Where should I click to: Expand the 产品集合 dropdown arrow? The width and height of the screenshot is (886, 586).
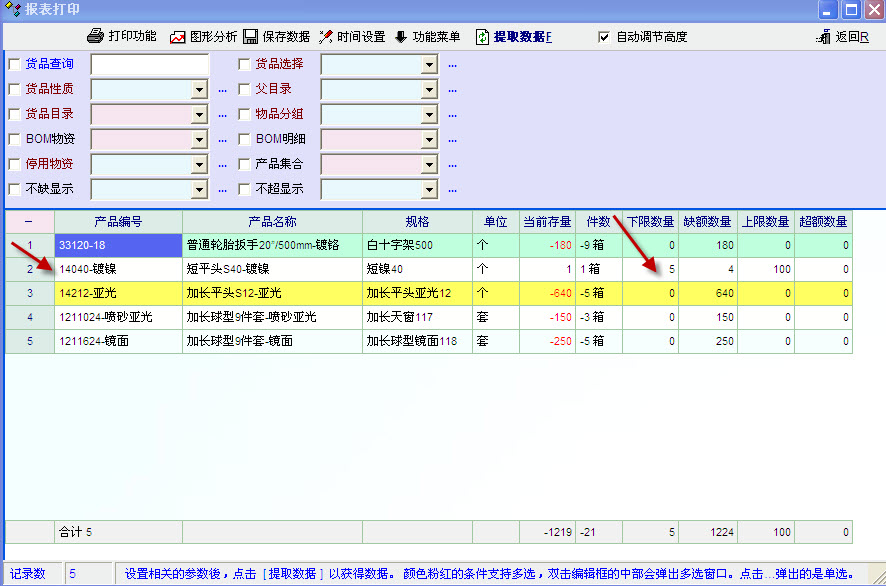tap(429, 164)
